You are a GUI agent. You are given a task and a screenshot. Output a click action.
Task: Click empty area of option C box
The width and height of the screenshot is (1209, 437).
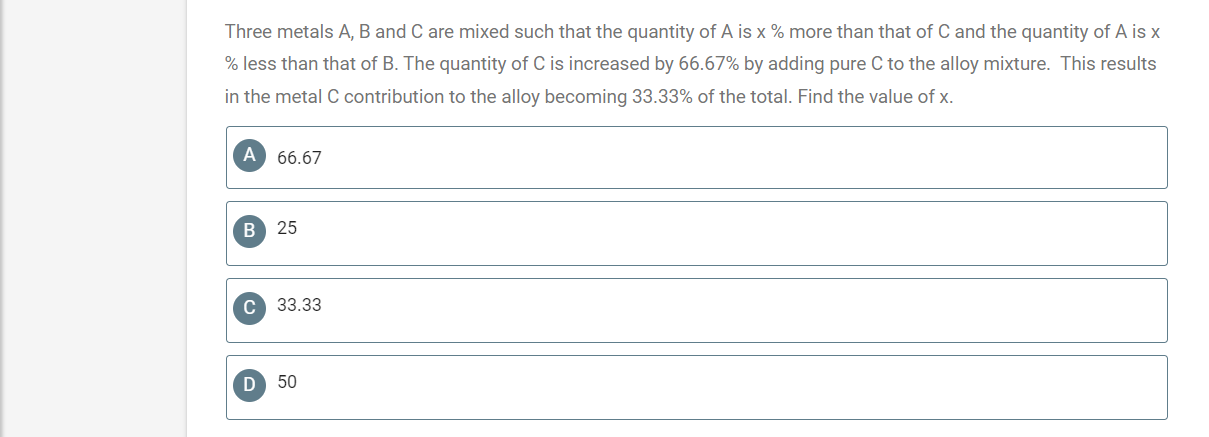pyautogui.click(x=740, y=310)
